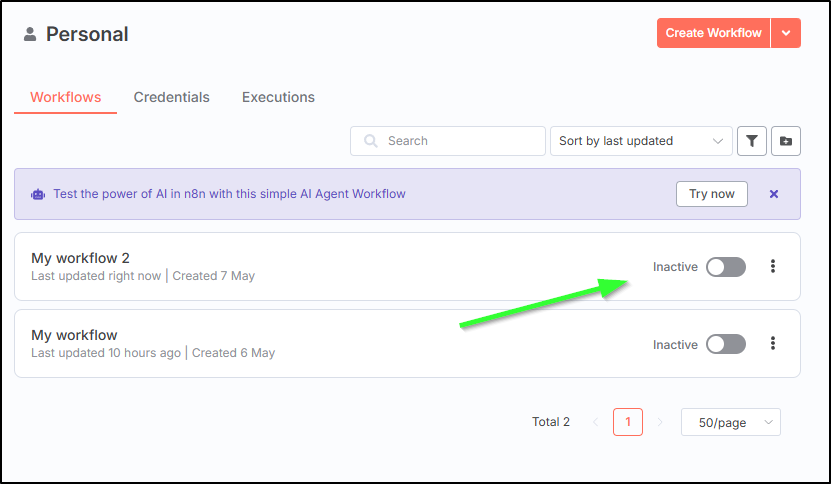Switch to the Executions tab
The height and width of the screenshot is (484, 831).
point(278,97)
